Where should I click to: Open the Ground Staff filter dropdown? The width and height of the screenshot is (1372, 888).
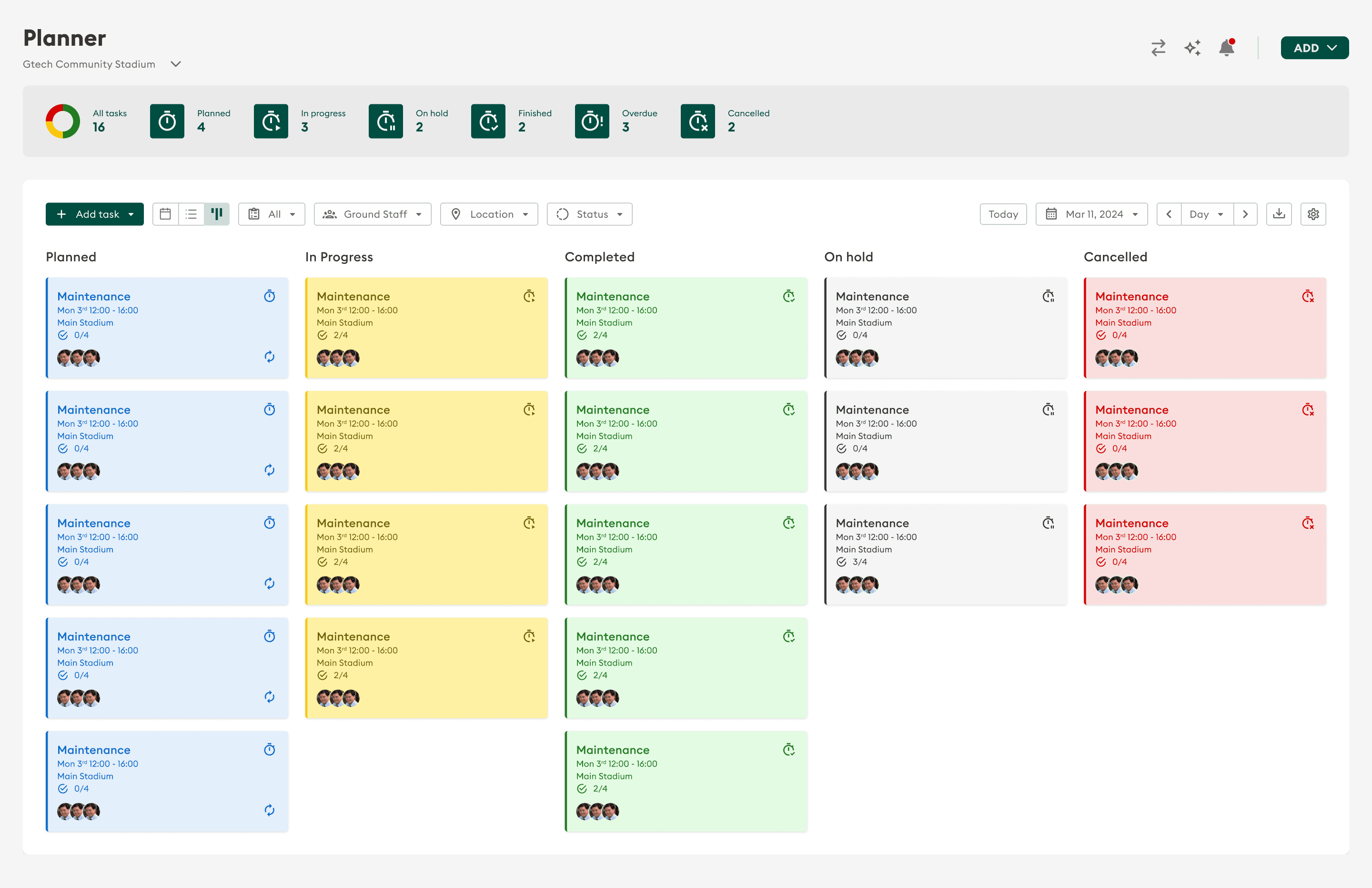(x=373, y=214)
